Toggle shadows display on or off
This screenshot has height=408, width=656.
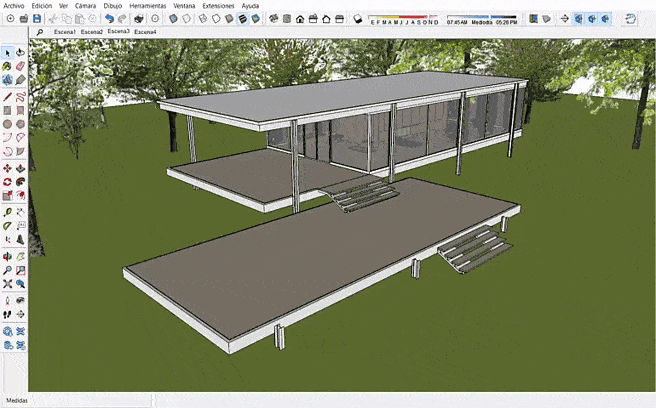coord(358,18)
